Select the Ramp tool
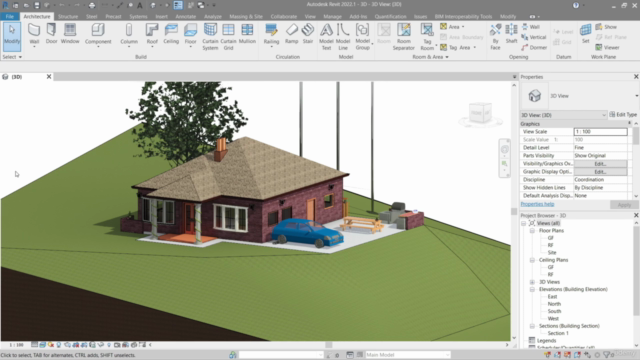 click(x=291, y=34)
